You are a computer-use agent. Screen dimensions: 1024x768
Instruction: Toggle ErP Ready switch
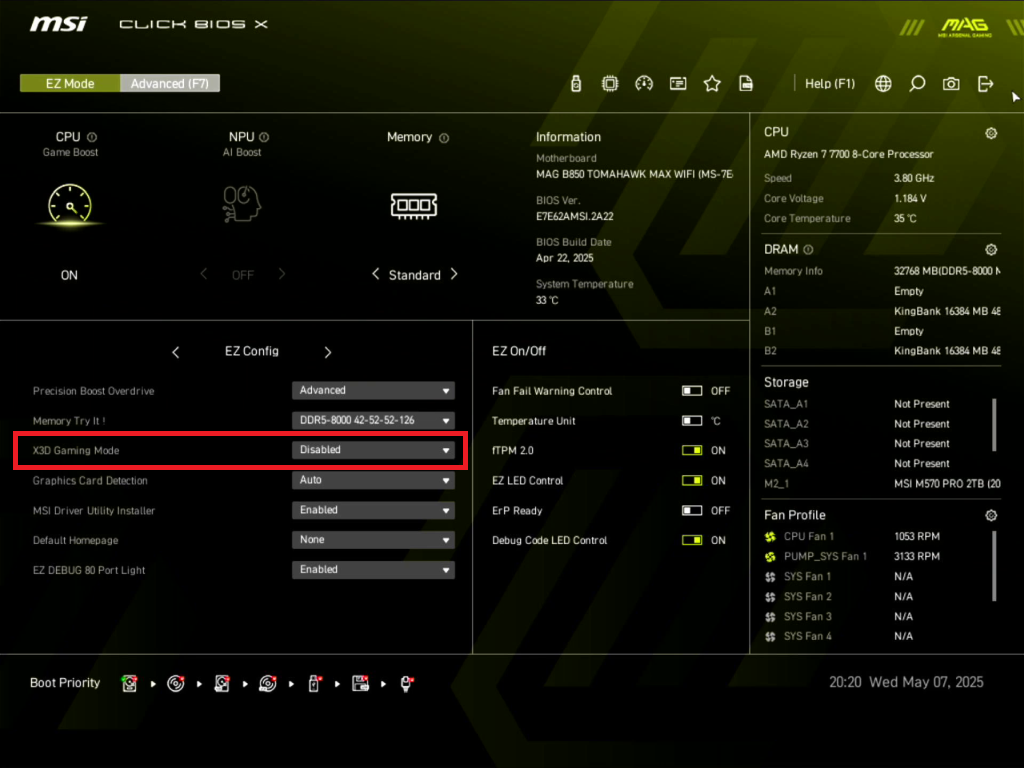coord(692,510)
